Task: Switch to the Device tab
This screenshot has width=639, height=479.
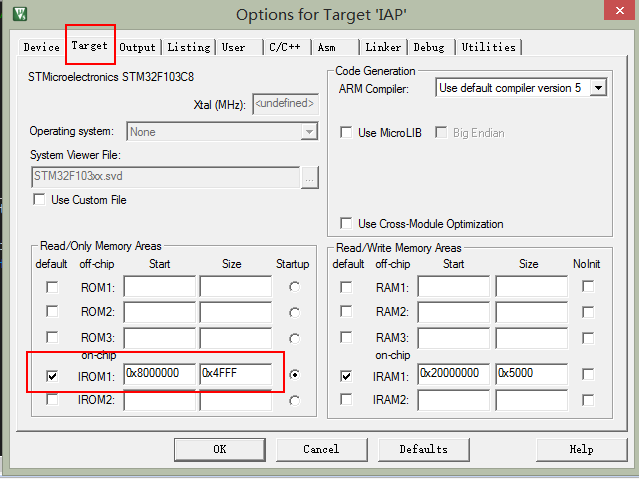Action: (x=41, y=47)
